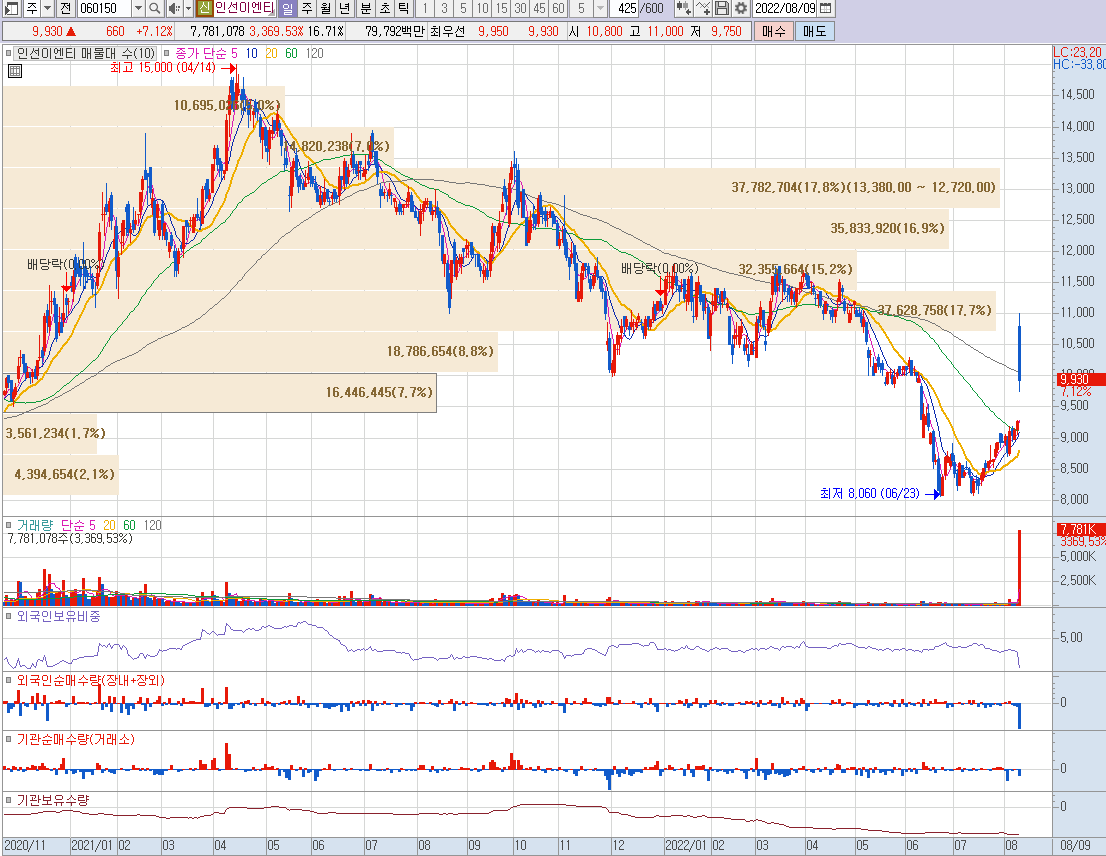
Task: Choose interval 60 button
Action: (x=558, y=8)
